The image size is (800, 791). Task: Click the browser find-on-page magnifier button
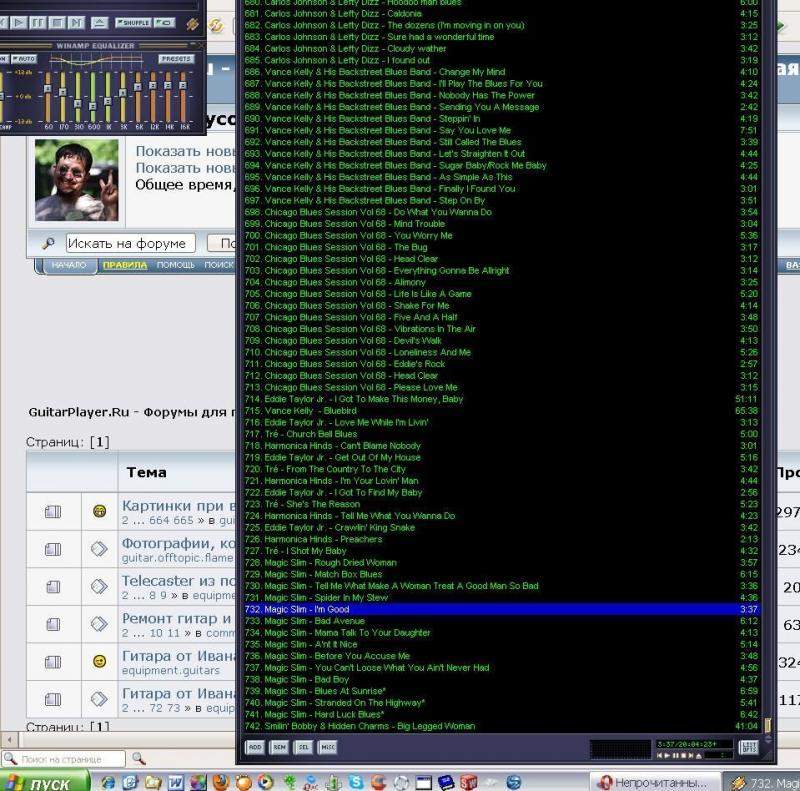[139, 759]
